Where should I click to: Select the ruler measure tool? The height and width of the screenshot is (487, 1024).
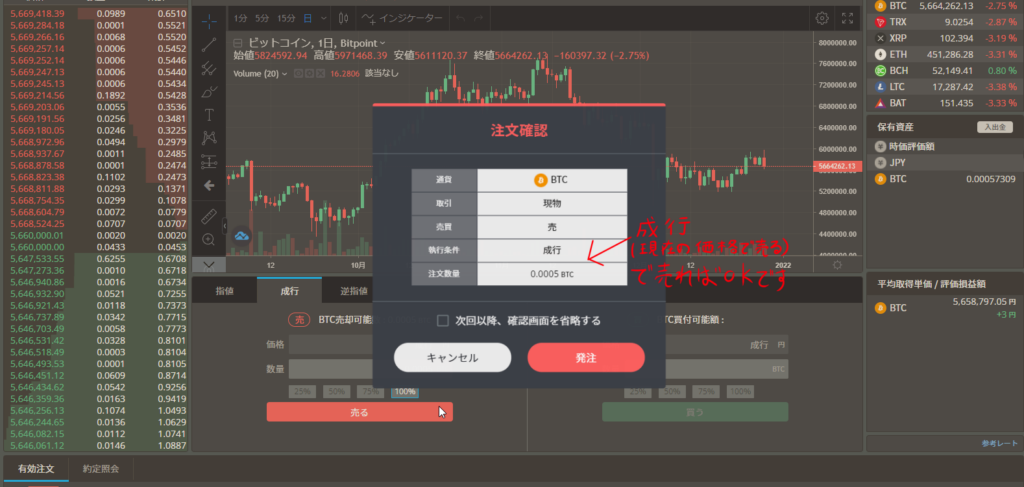click(209, 215)
